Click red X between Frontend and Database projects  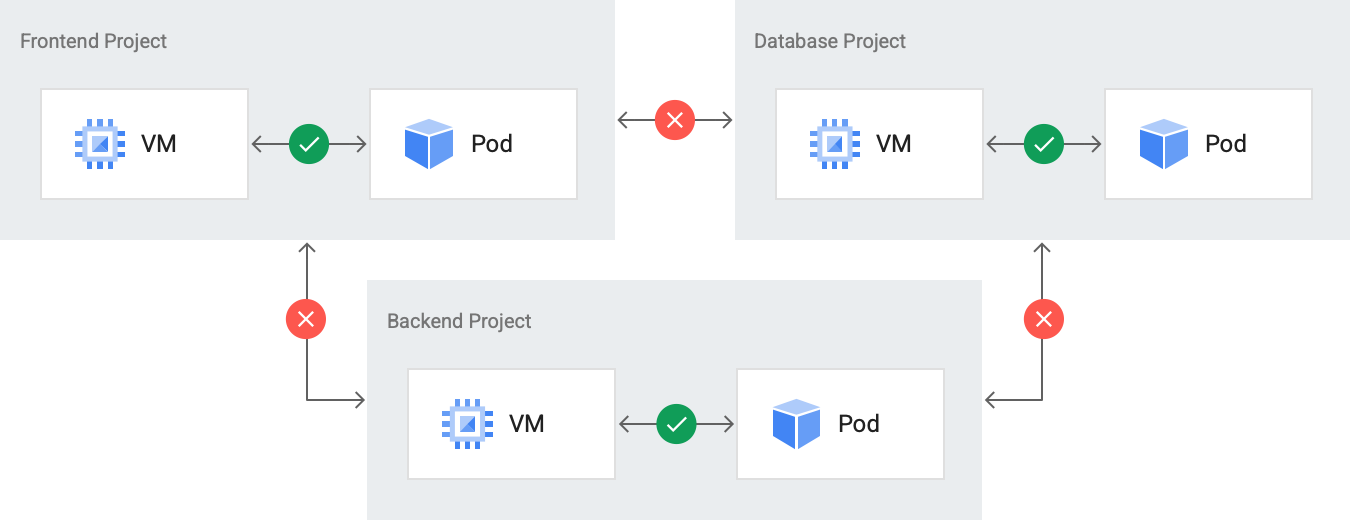click(x=675, y=120)
